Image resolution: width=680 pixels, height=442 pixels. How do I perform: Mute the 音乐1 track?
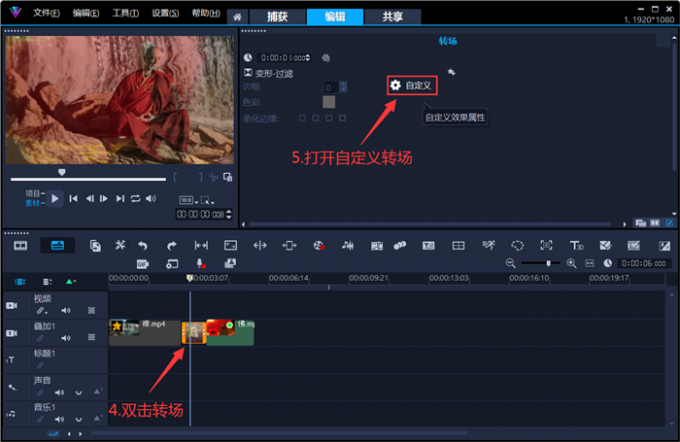coord(59,419)
